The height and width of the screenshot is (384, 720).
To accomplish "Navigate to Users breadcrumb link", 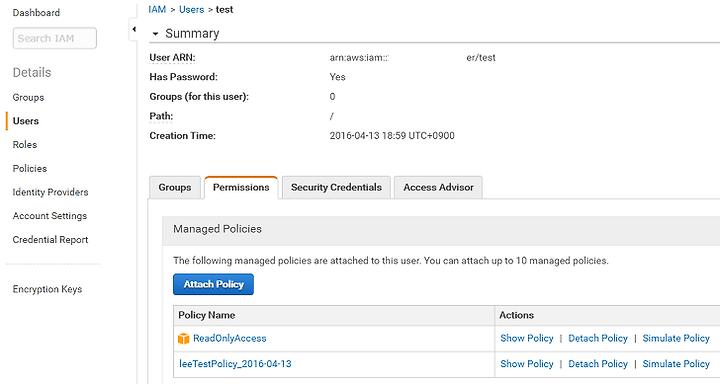I will (x=191, y=10).
